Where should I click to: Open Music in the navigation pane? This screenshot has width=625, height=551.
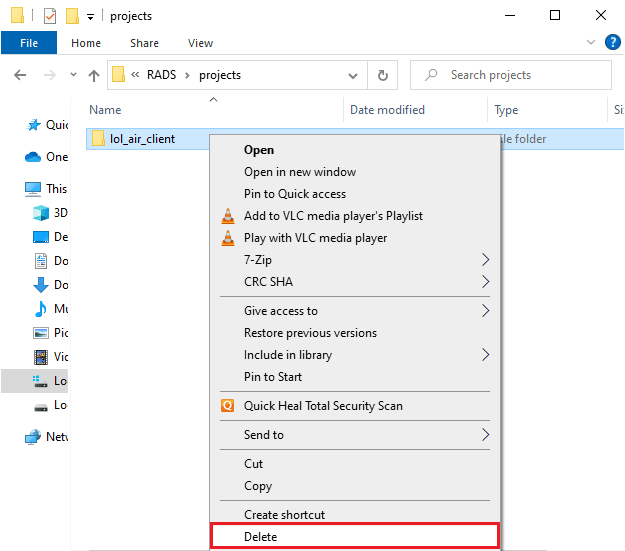[51, 309]
